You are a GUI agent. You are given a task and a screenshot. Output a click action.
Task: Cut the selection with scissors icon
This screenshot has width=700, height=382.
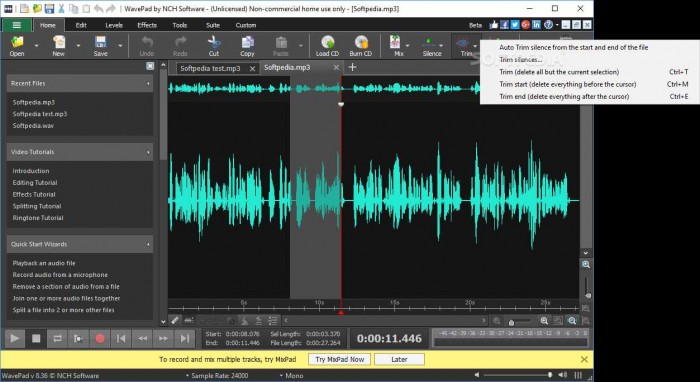pyautogui.click(x=214, y=42)
